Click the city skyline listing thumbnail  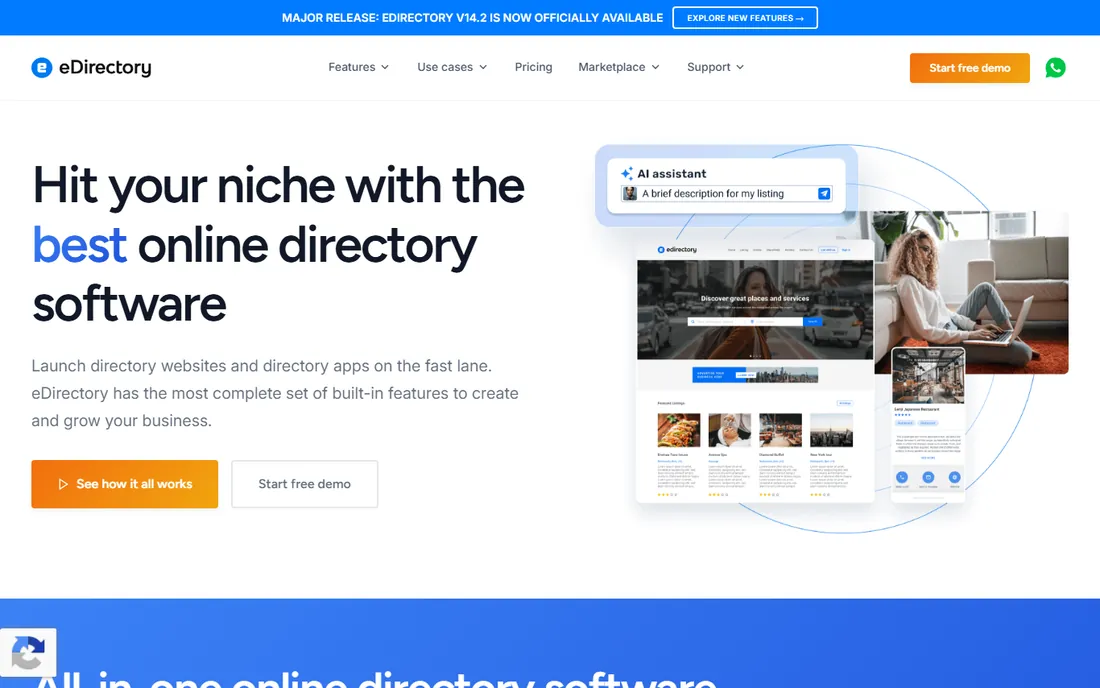[831, 430]
